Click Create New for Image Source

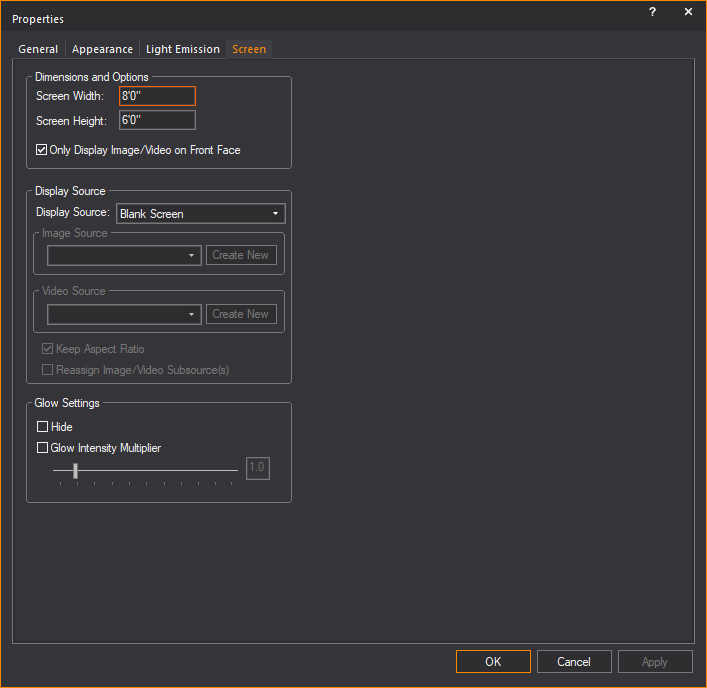pos(241,255)
